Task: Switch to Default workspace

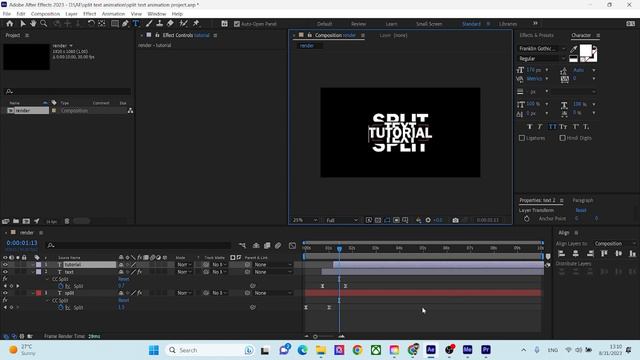Action: (x=324, y=24)
